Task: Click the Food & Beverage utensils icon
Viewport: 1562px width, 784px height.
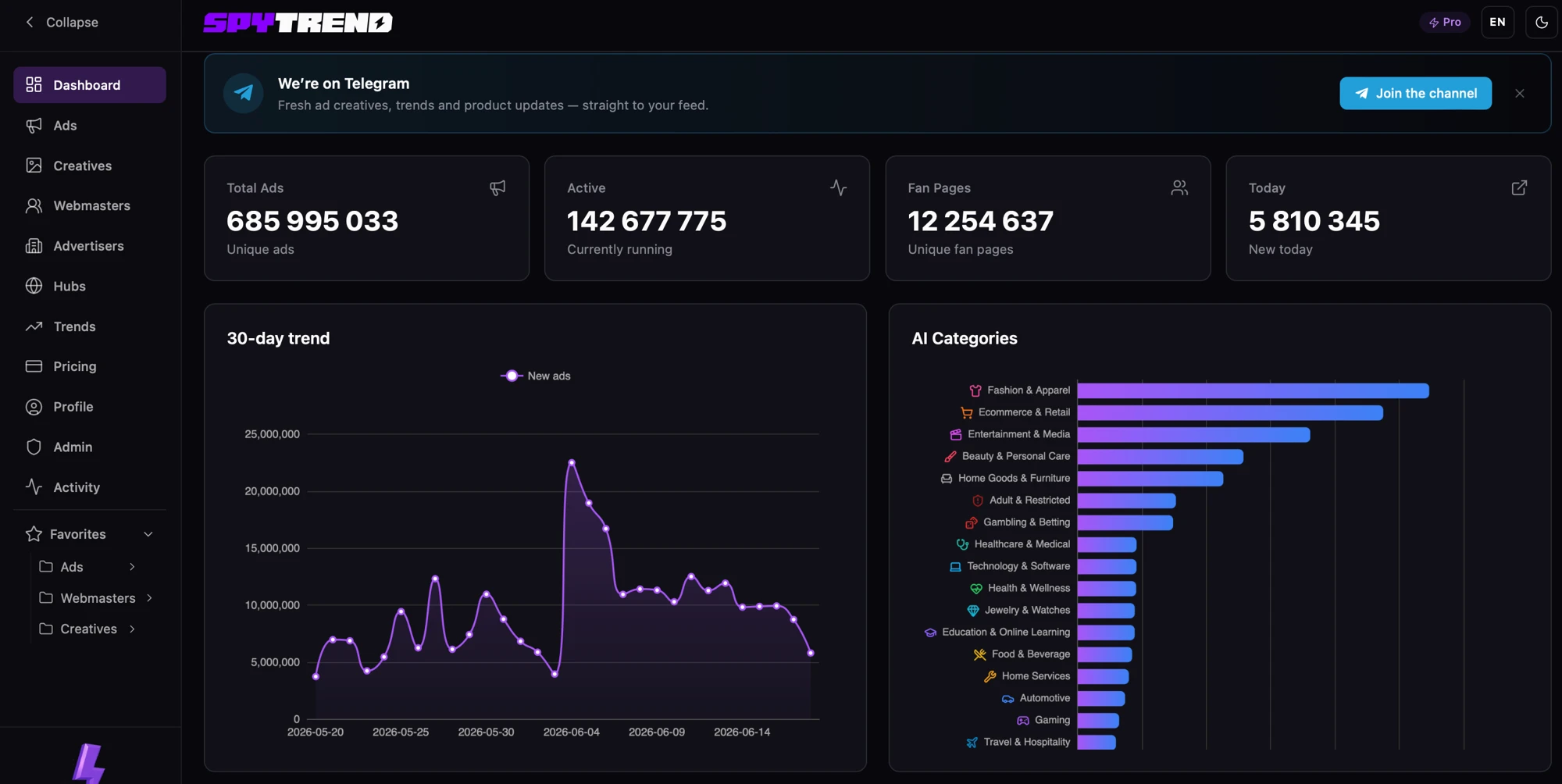Action: coord(980,654)
